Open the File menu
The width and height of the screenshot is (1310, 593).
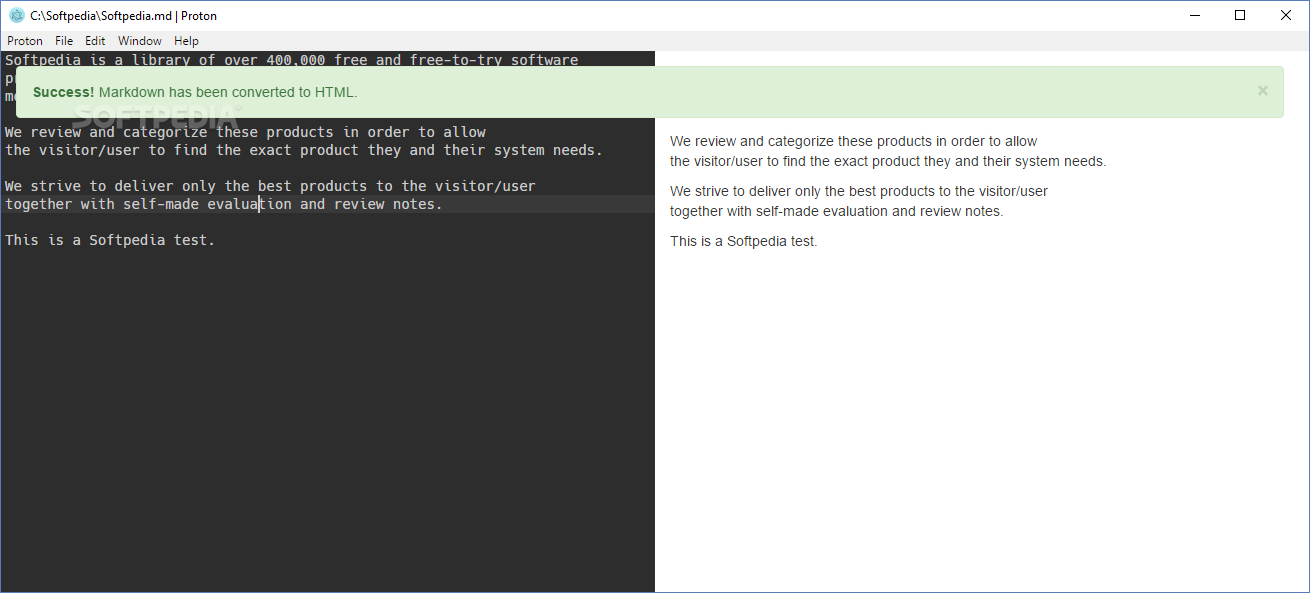[x=64, y=41]
